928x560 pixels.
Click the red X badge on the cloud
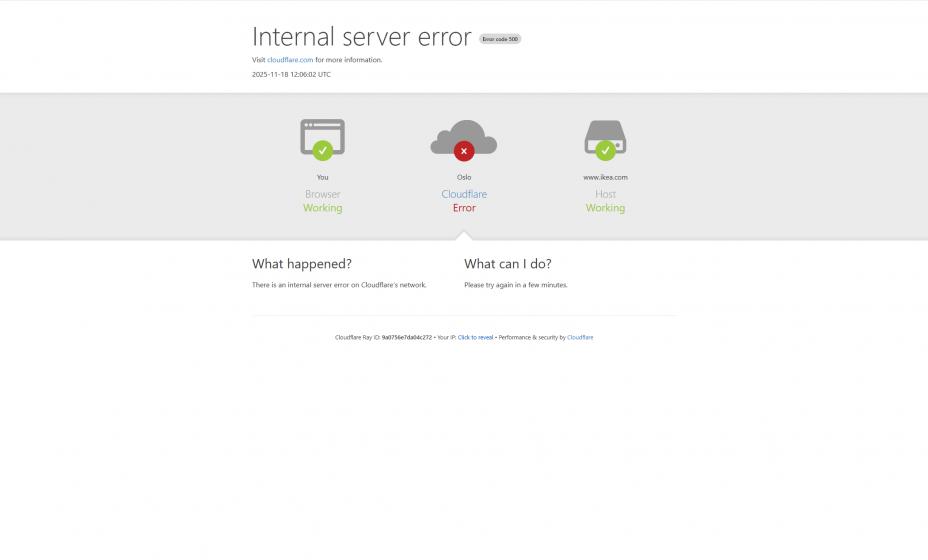(464, 151)
